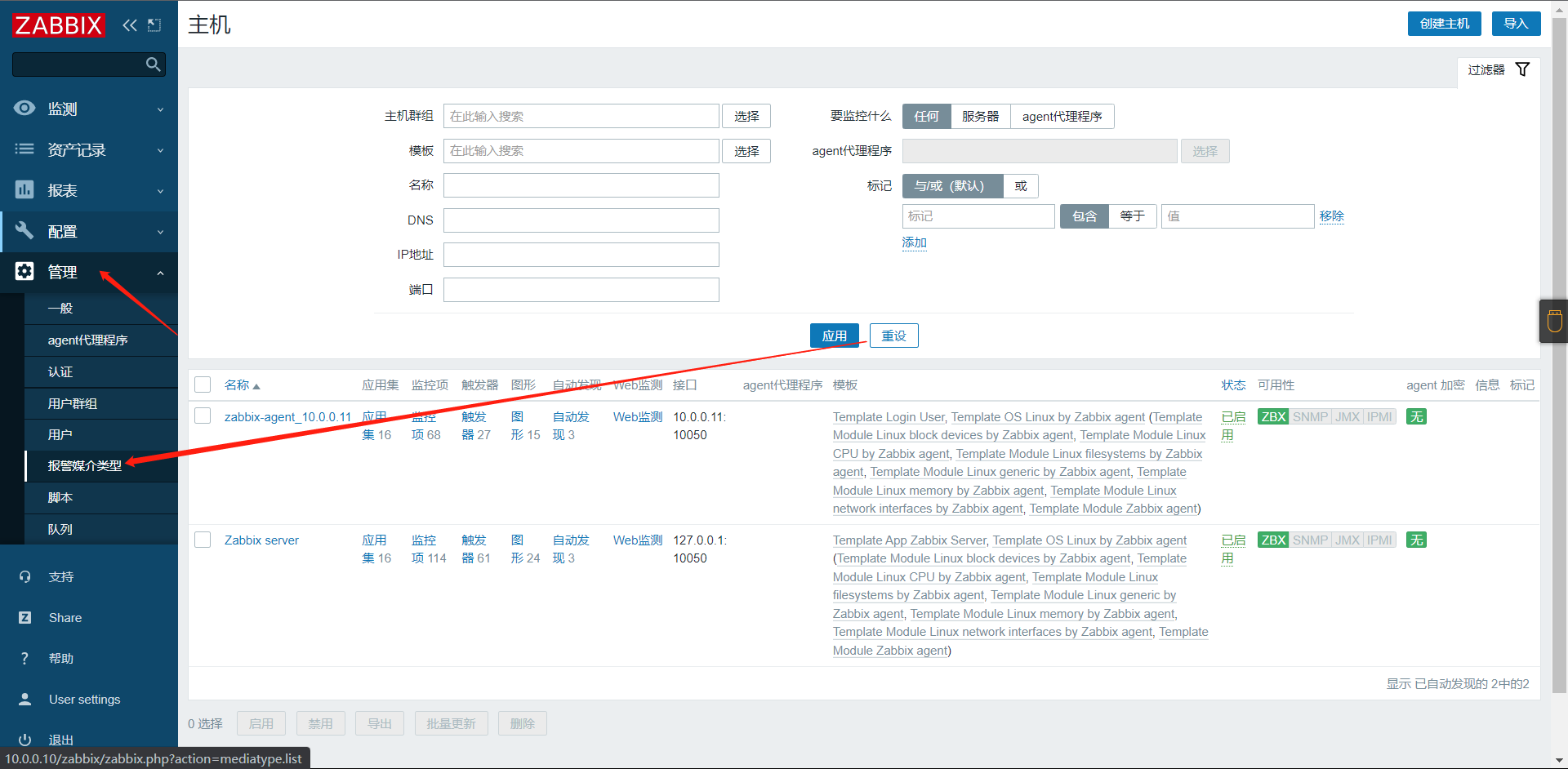This screenshot has height=769, width=1568.
Task: Click the Zabbix logo
Action: [59, 24]
